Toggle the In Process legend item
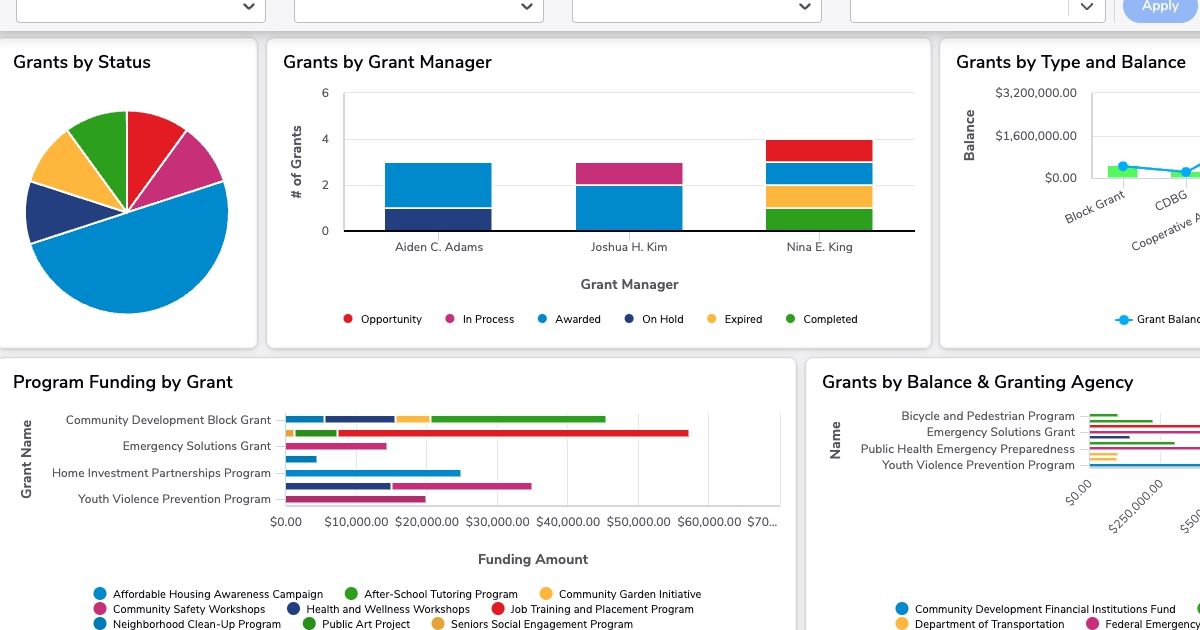Image resolution: width=1200 pixels, height=630 pixels. click(x=479, y=319)
